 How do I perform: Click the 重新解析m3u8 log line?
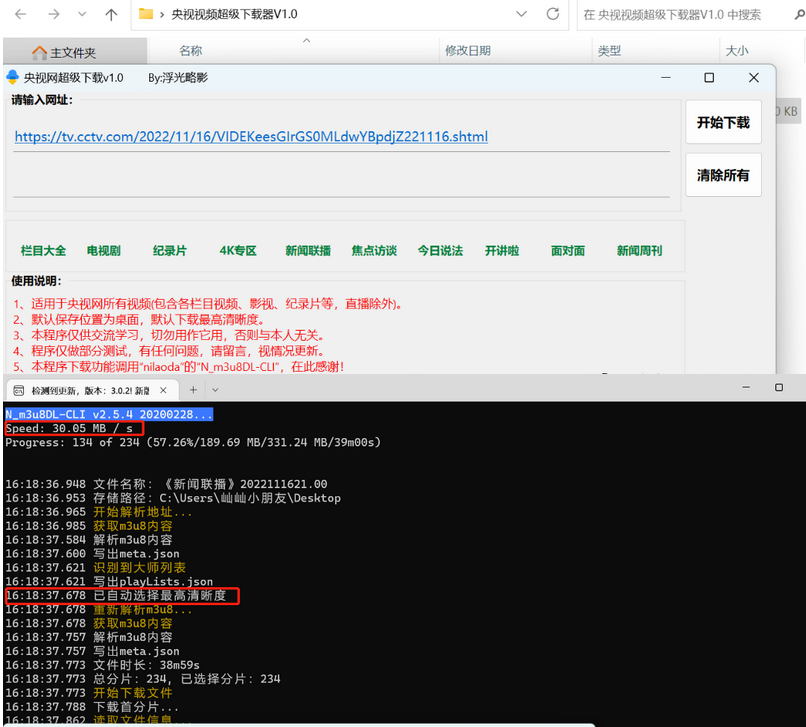[x=99, y=609]
